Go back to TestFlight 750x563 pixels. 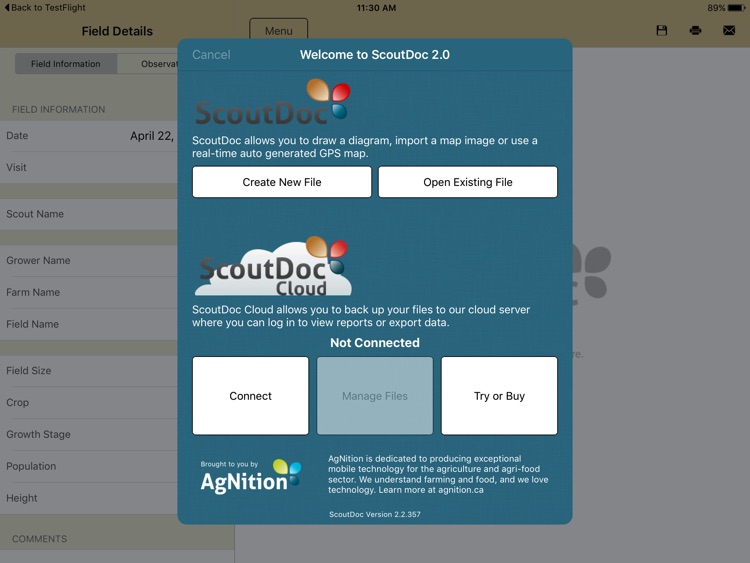[44, 8]
